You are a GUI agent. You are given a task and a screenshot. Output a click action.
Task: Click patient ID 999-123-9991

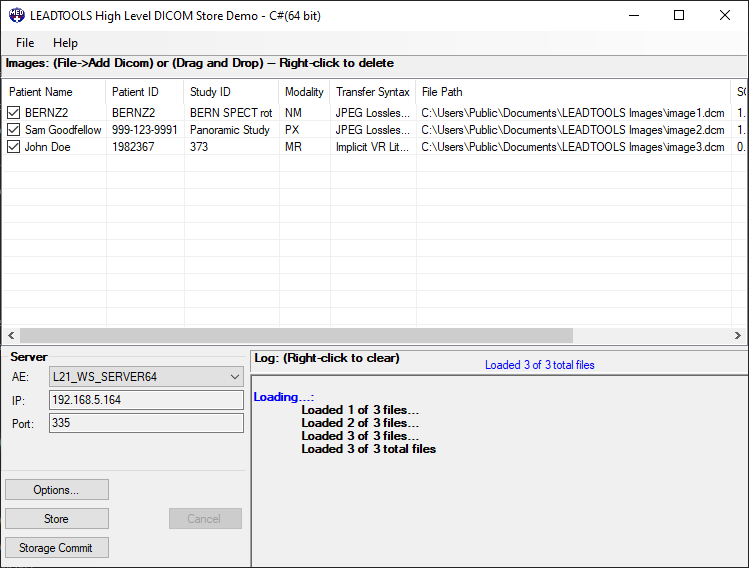click(x=145, y=130)
